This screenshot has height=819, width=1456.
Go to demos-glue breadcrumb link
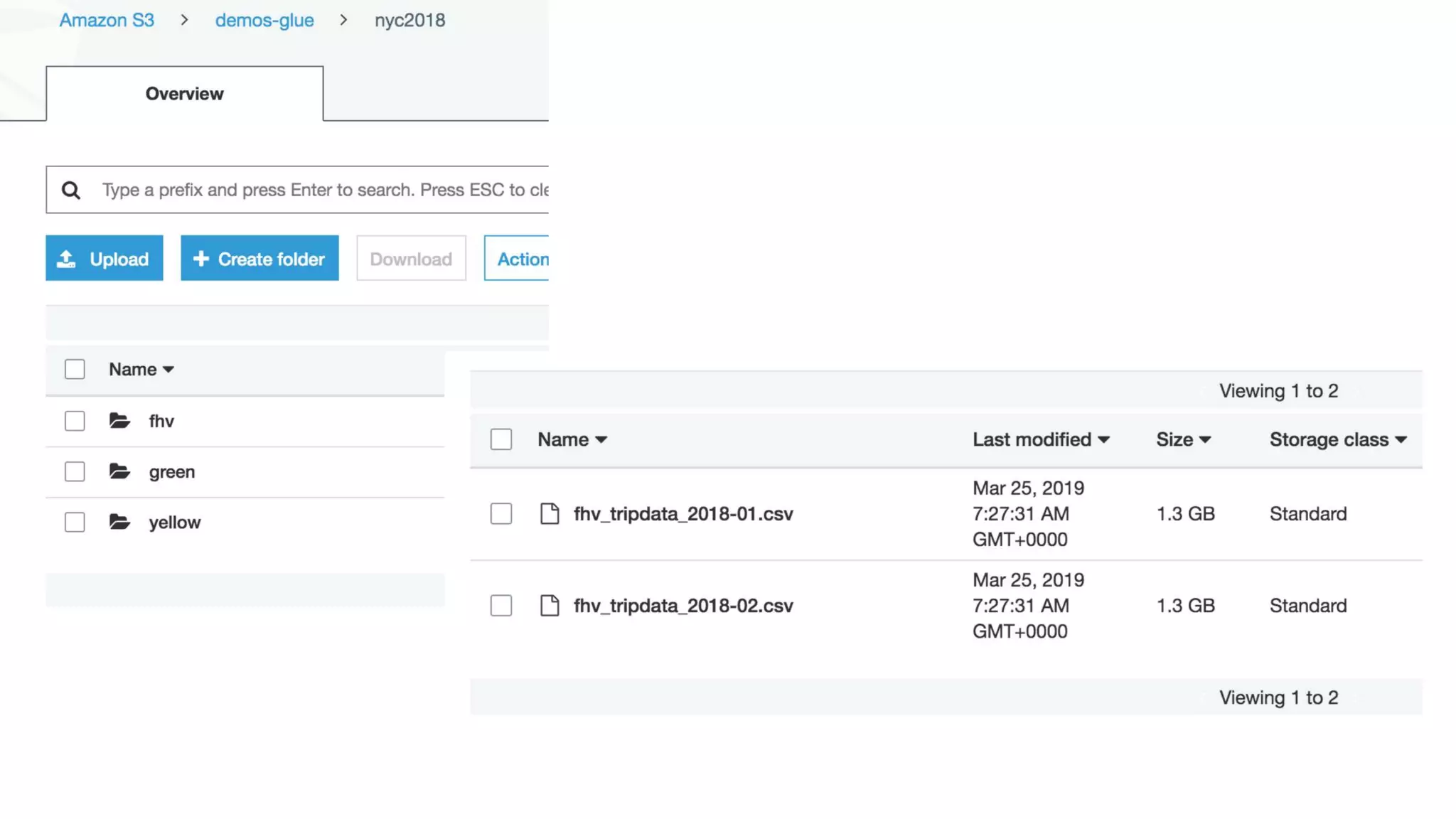[x=264, y=20]
